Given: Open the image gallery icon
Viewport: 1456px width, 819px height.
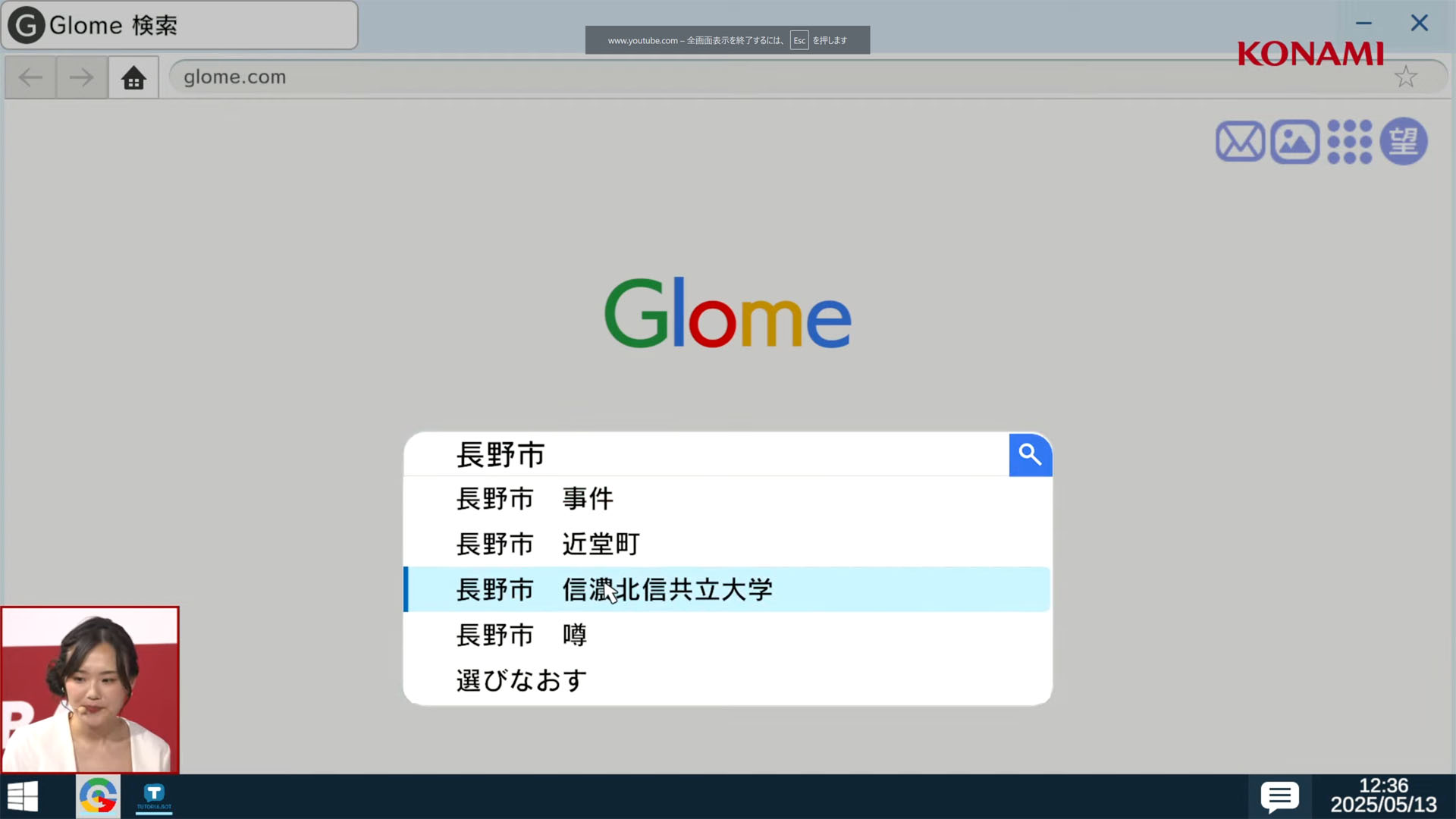Looking at the screenshot, I should pyautogui.click(x=1295, y=142).
